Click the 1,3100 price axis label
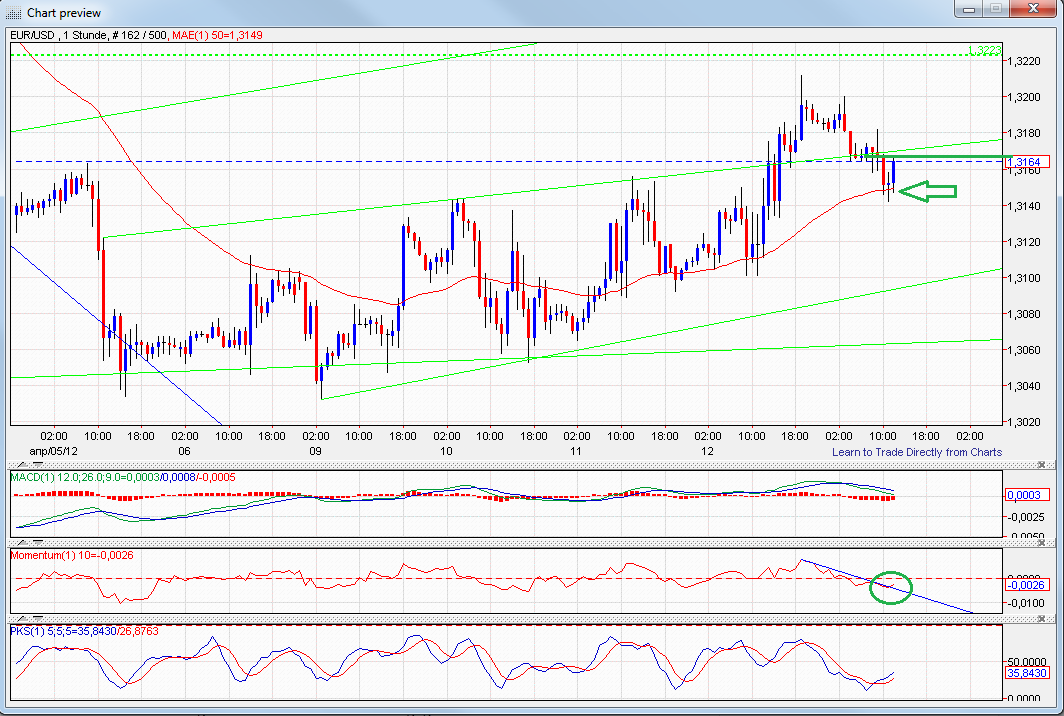The image size is (1064, 716). click(x=1025, y=278)
